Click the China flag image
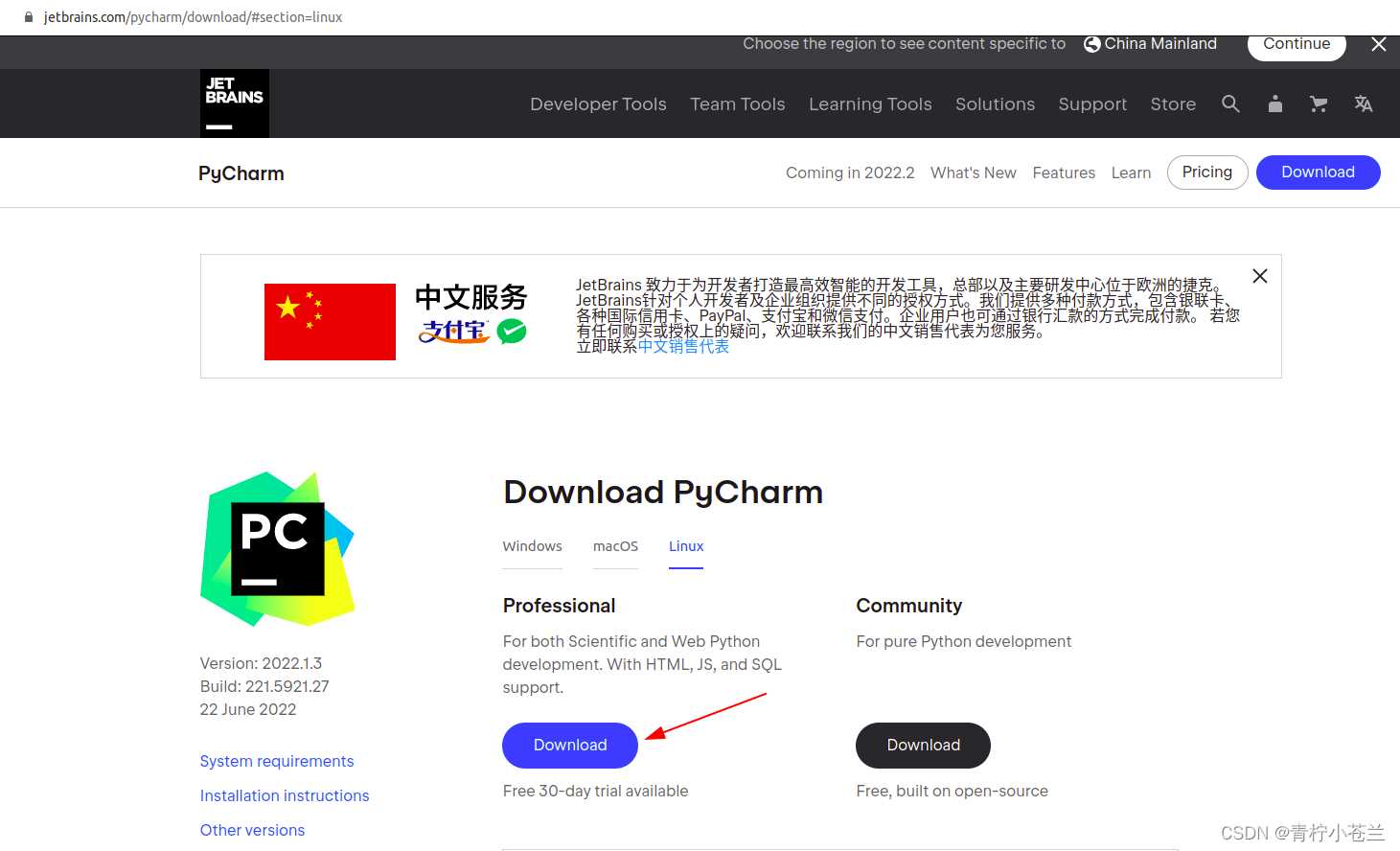Viewport: 1400px width, 851px height. click(x=330, y=322)
